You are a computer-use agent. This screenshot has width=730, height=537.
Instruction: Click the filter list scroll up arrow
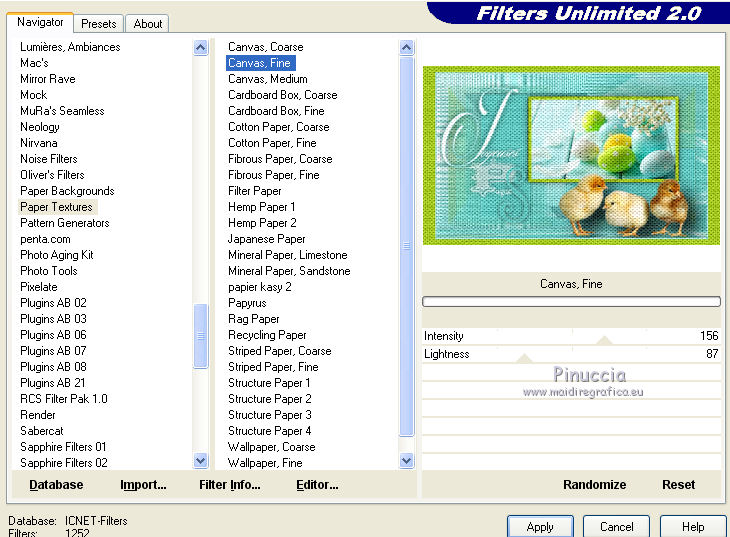click(x=406, y=48)
